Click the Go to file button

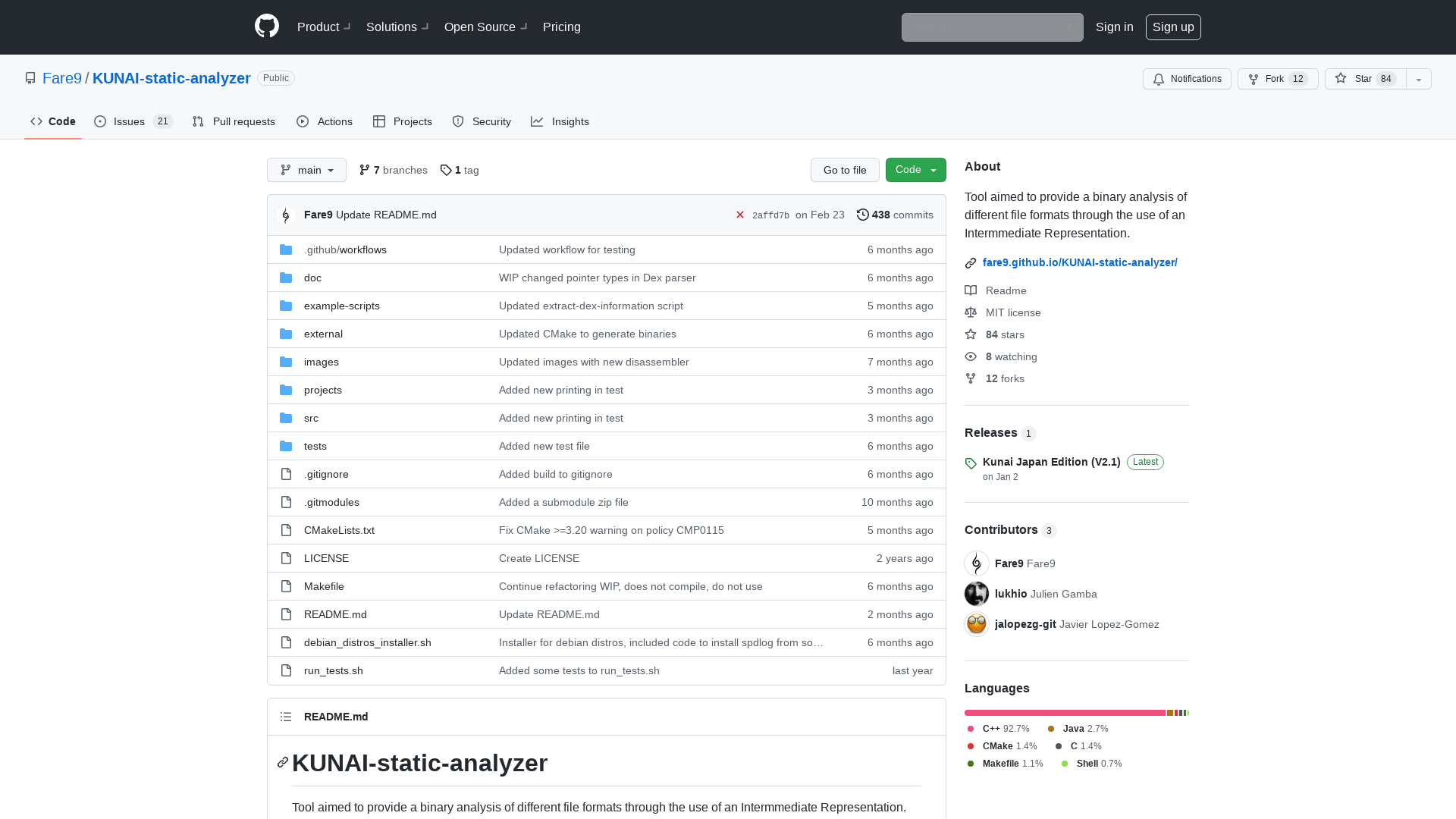point(845,170)
